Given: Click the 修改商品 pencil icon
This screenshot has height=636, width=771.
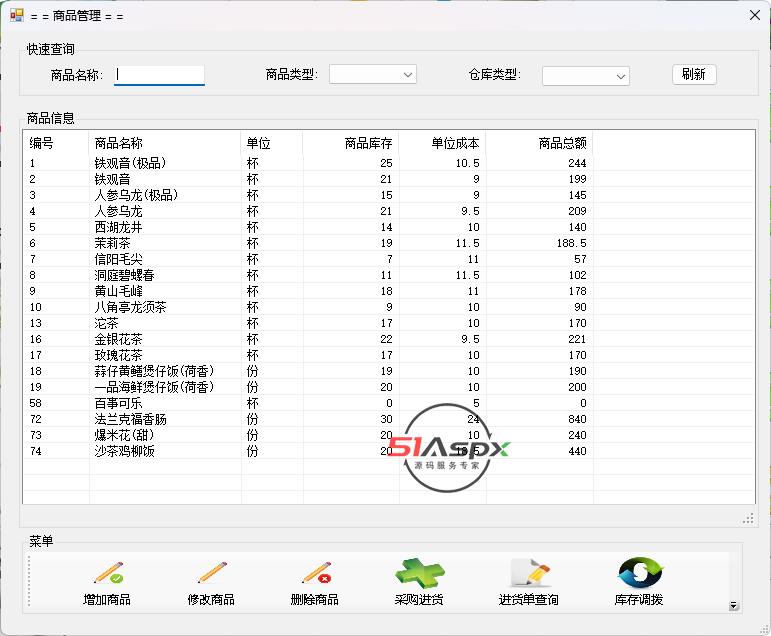Looking at the screenshot, I should pyautogui.click(x=212, y=573).
